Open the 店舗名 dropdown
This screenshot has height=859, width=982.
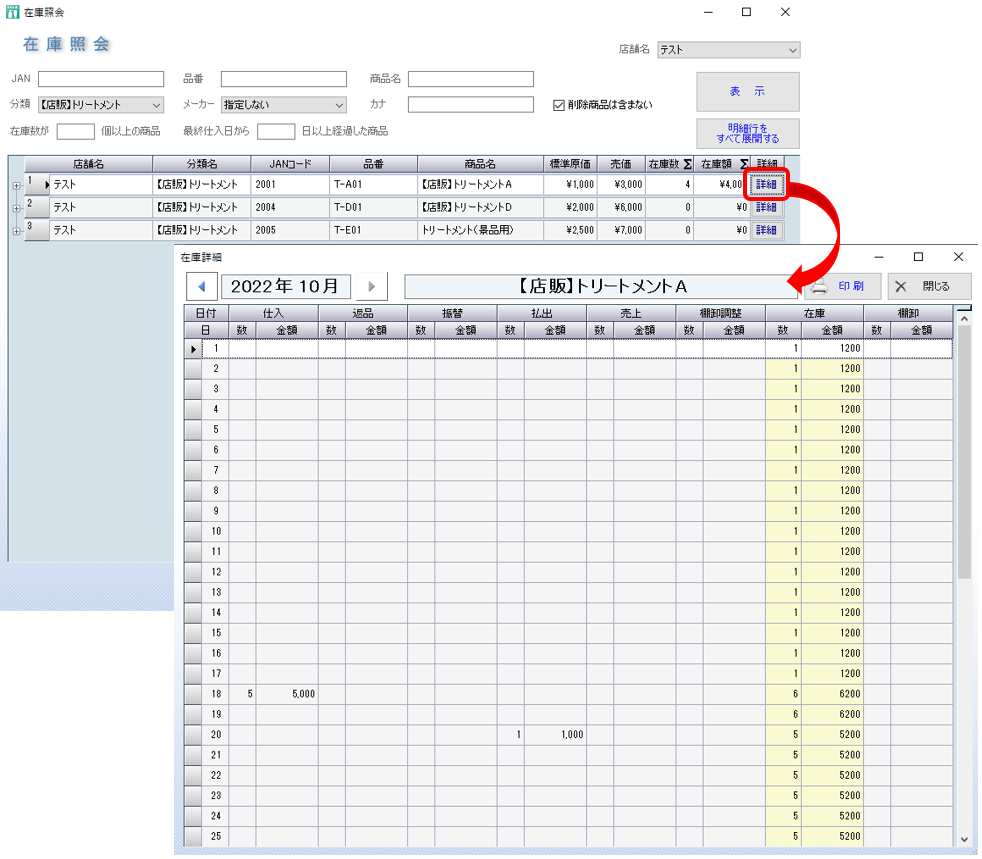pyautogui.click(x=792, y=50)
